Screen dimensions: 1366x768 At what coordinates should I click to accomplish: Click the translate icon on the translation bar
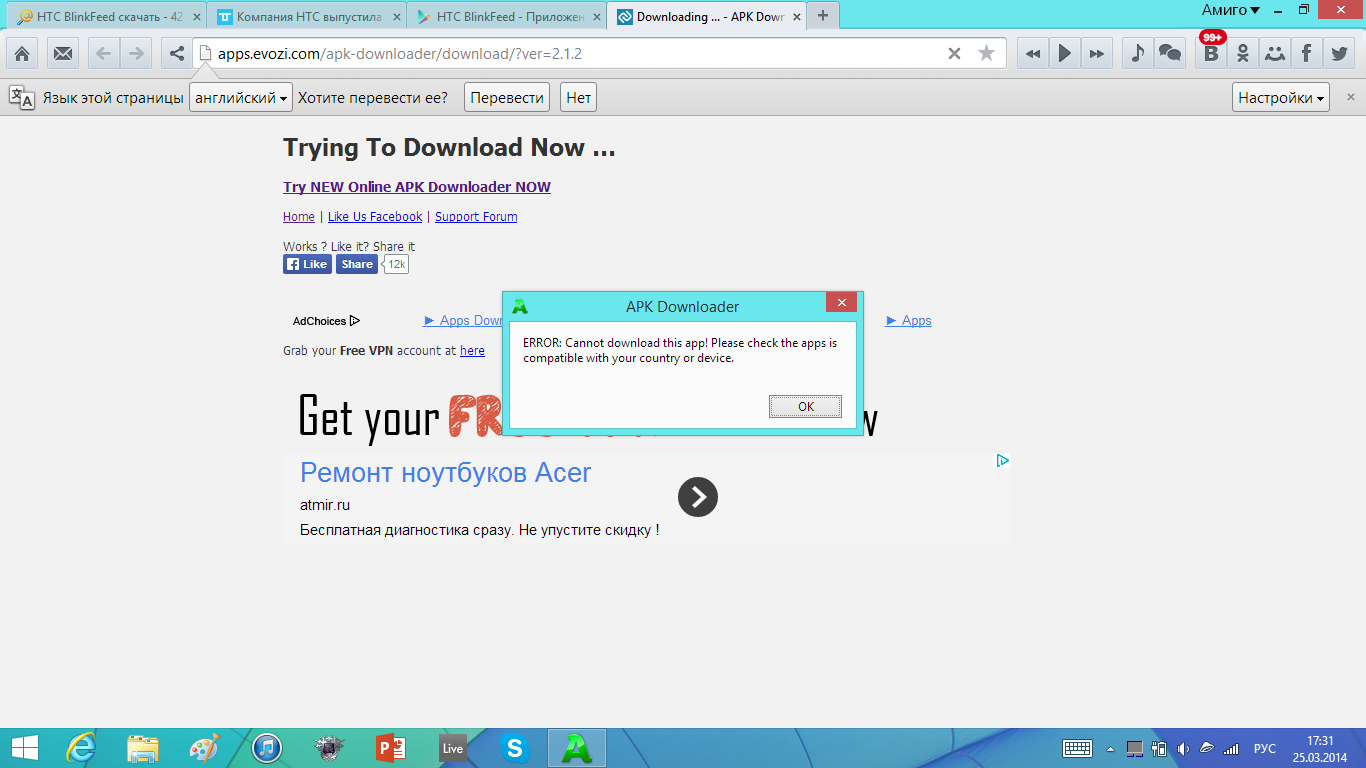(22, 97)
